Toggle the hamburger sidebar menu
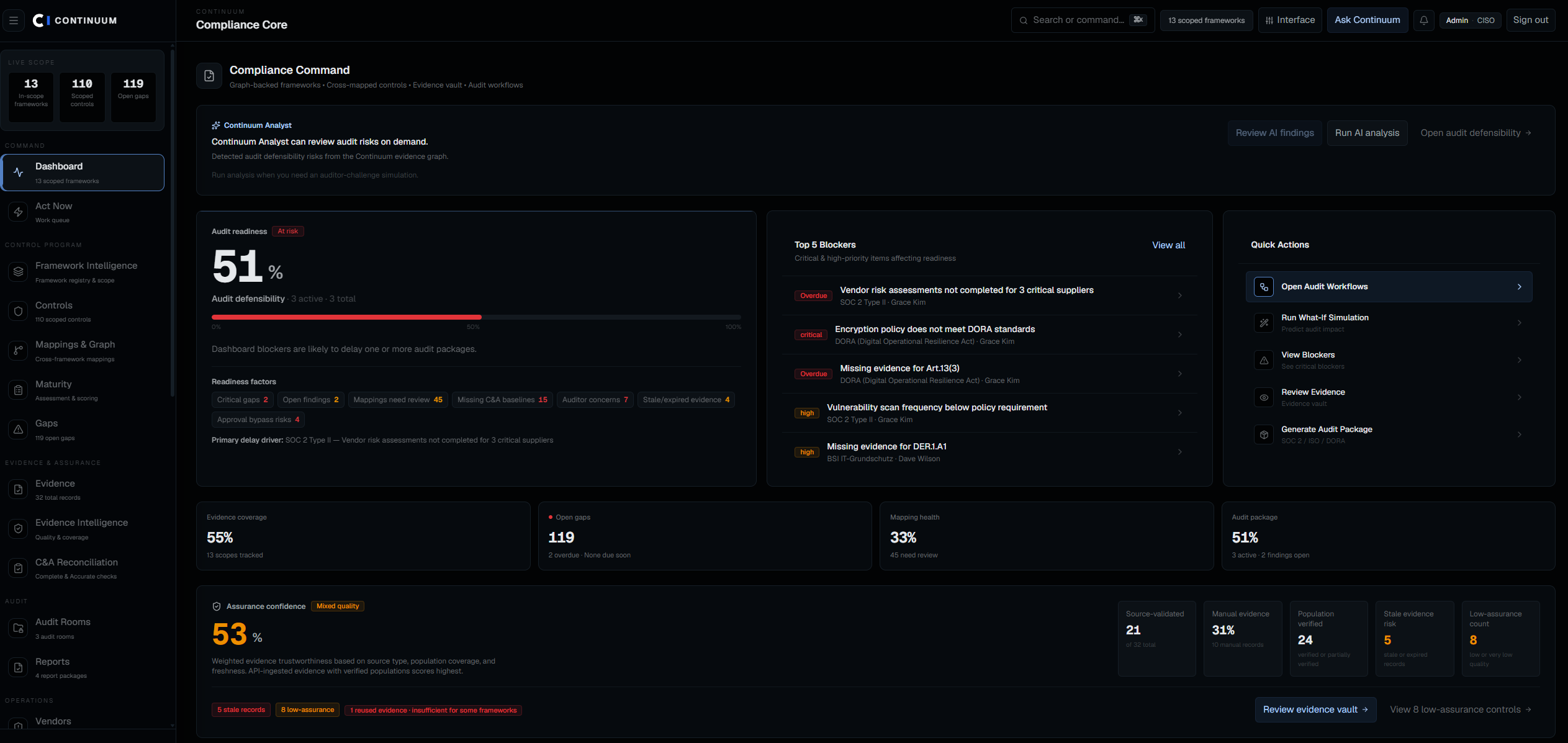1568x743 pixels. click(14, 20)
